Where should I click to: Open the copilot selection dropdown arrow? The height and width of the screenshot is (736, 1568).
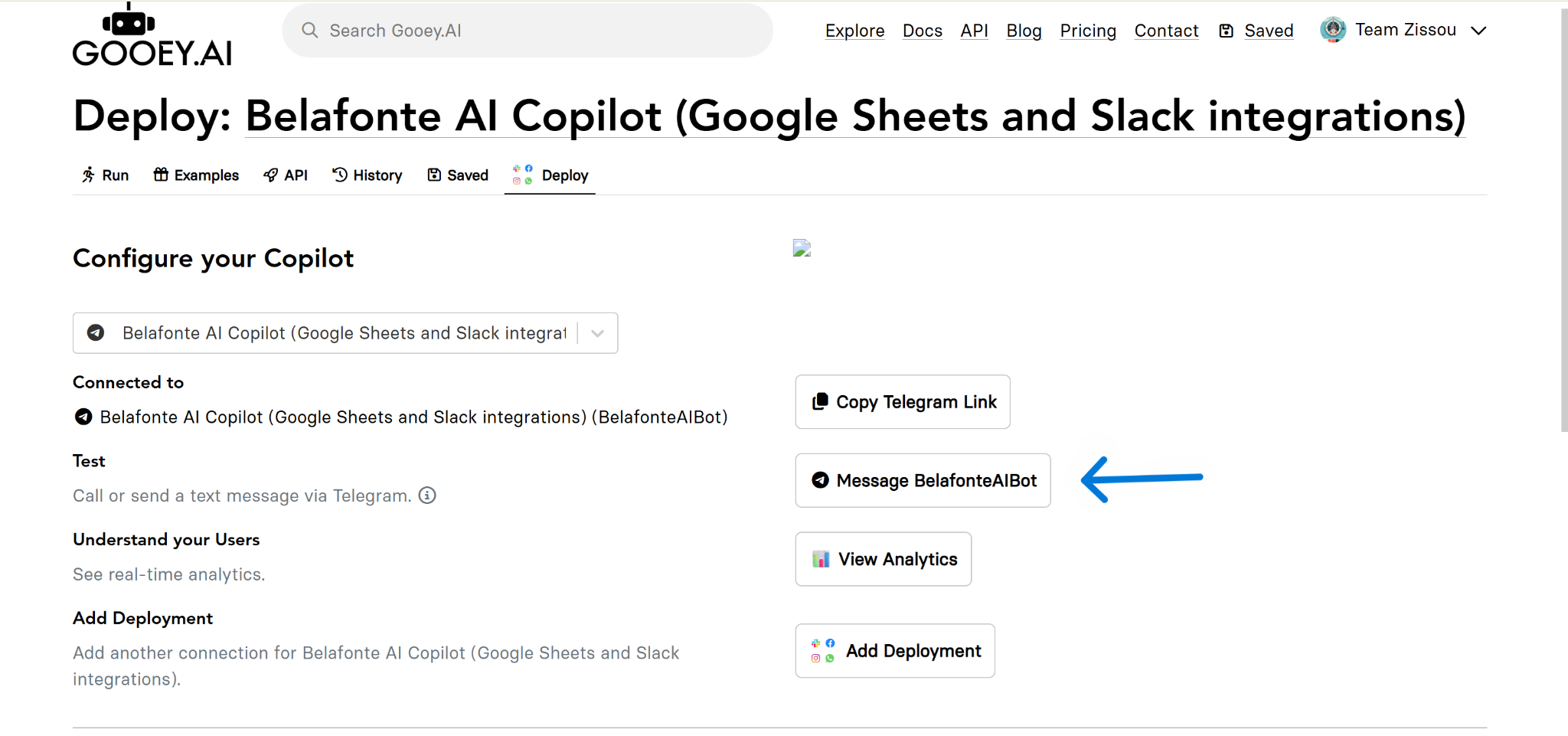point(598,333)
